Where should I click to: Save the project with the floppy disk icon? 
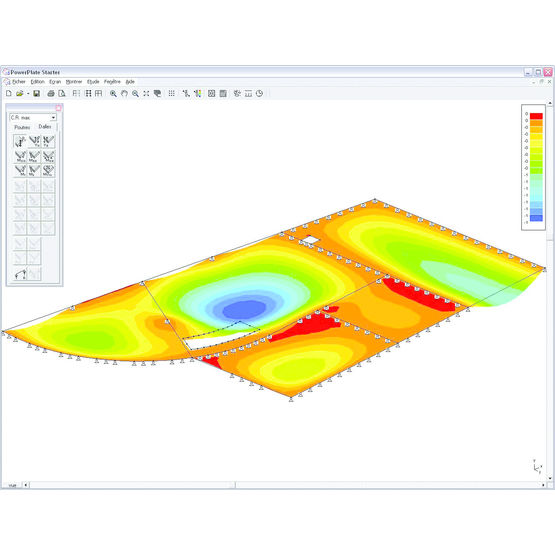(x=36, y=93)
